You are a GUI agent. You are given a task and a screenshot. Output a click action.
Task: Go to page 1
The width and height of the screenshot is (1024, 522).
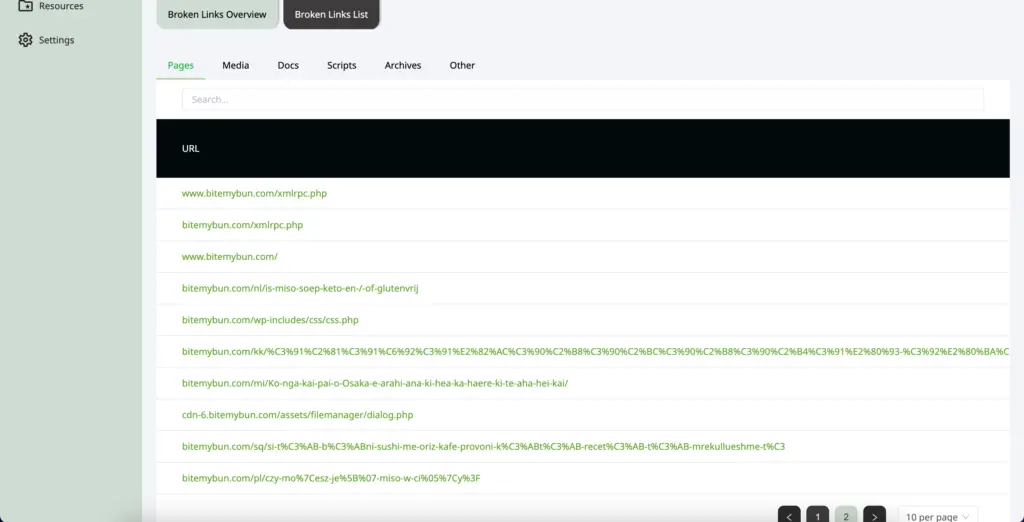tap(818, 515)
